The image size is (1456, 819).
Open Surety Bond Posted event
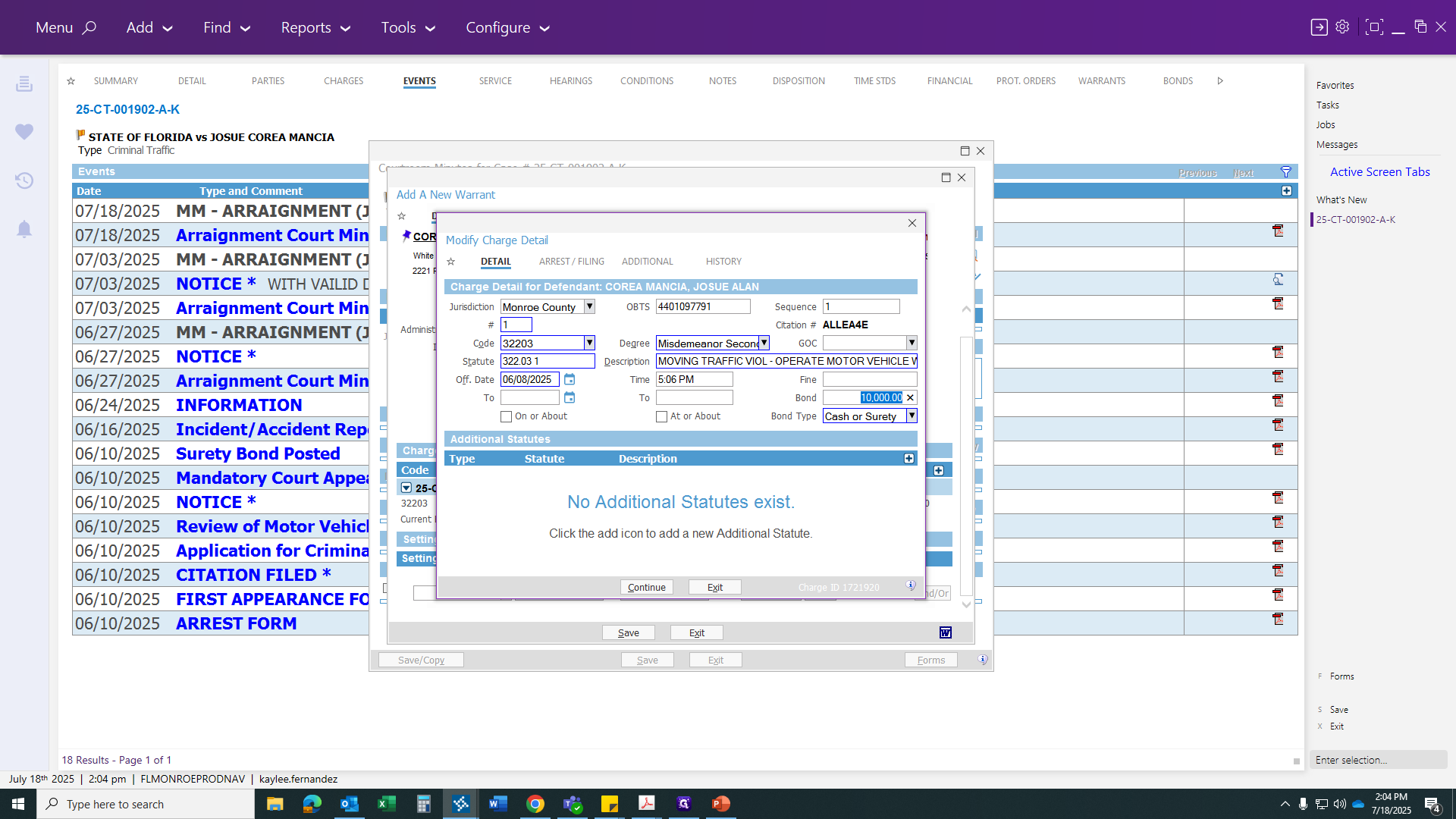click(258, 453)
